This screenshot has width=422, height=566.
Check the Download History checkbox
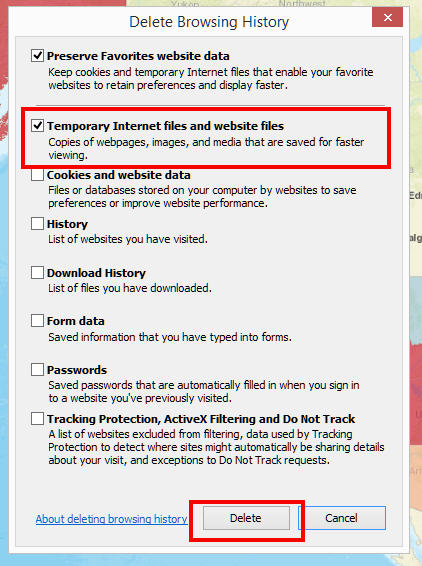point(37,273)
